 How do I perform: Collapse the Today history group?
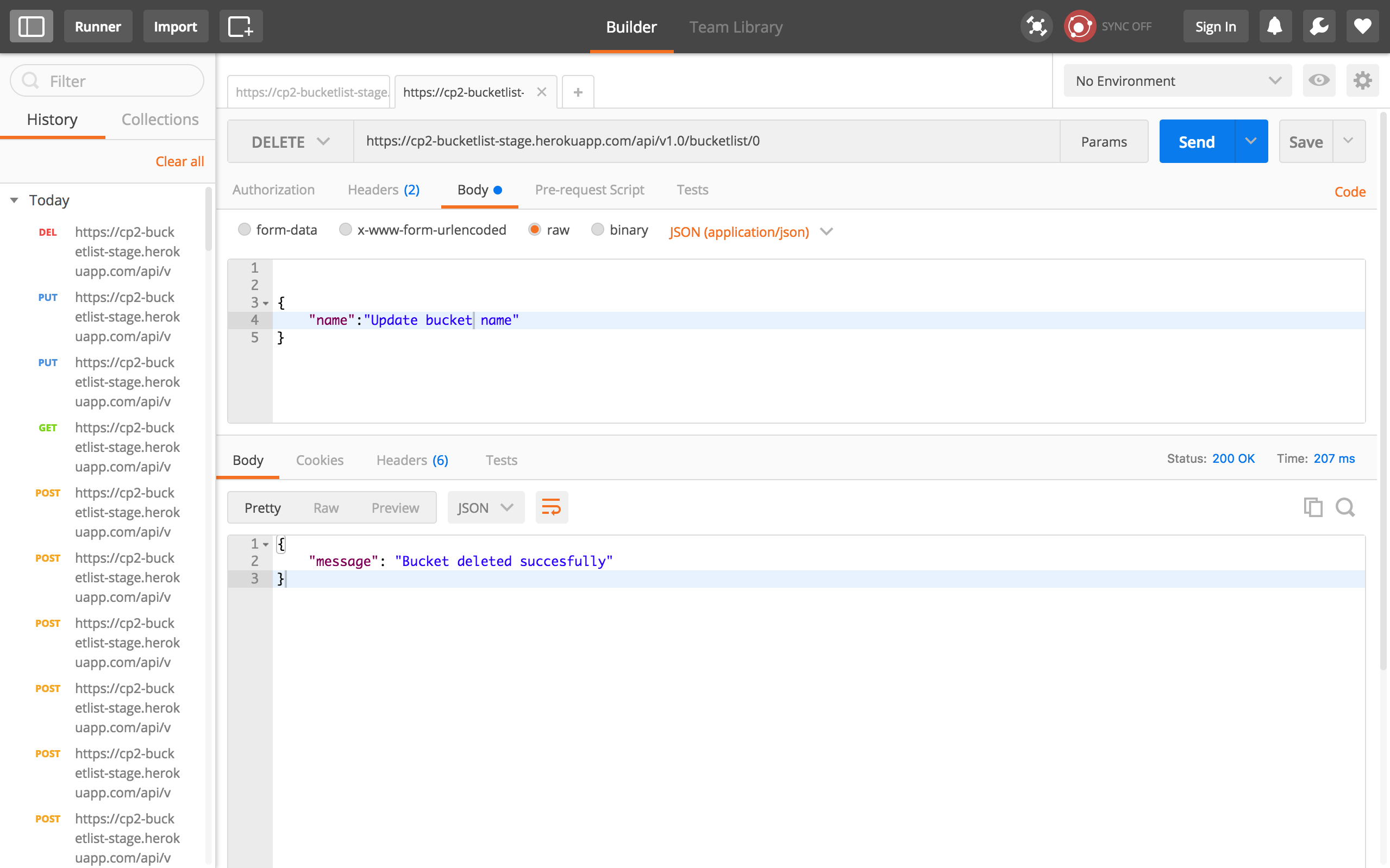click(14, 200)
